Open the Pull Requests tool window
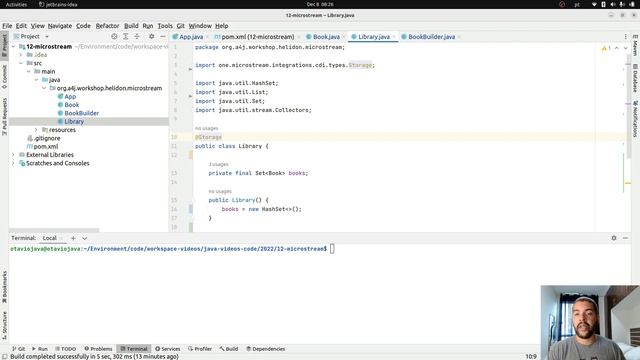Image resolution: width=640 pixels, height=360 pixels. click(4, 117)
